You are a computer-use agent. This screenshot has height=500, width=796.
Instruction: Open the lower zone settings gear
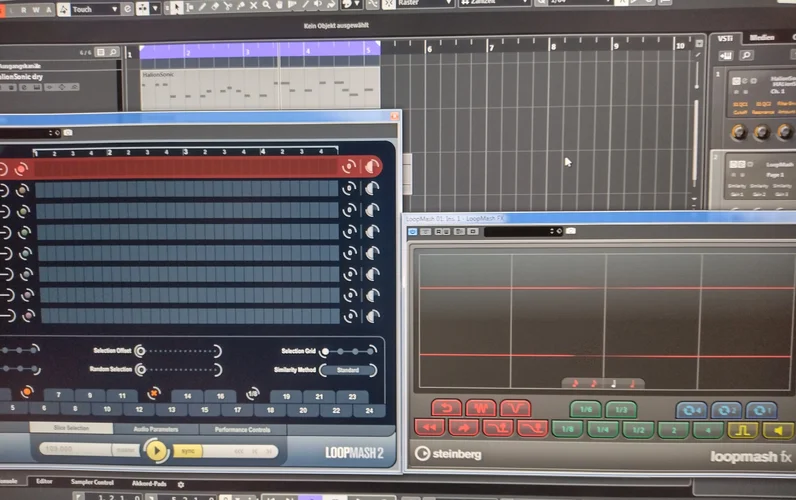[181, 485]
